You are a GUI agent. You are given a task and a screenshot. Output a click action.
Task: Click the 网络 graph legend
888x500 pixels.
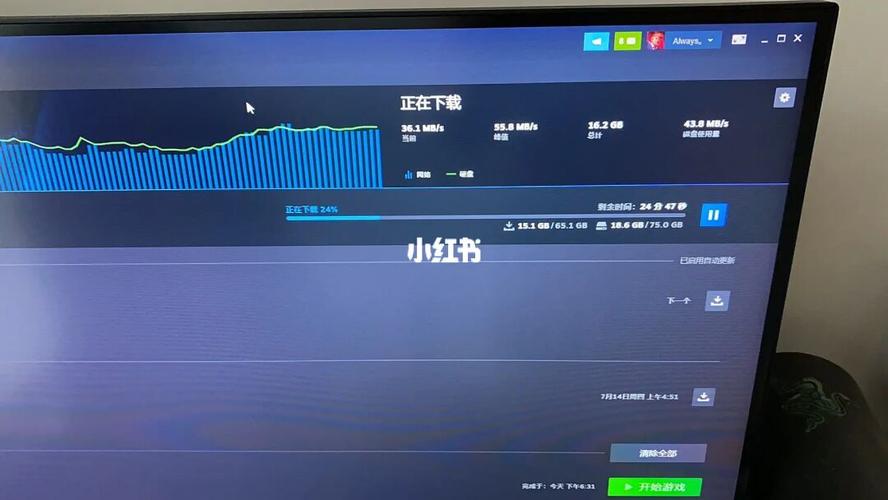pos(417,174)
